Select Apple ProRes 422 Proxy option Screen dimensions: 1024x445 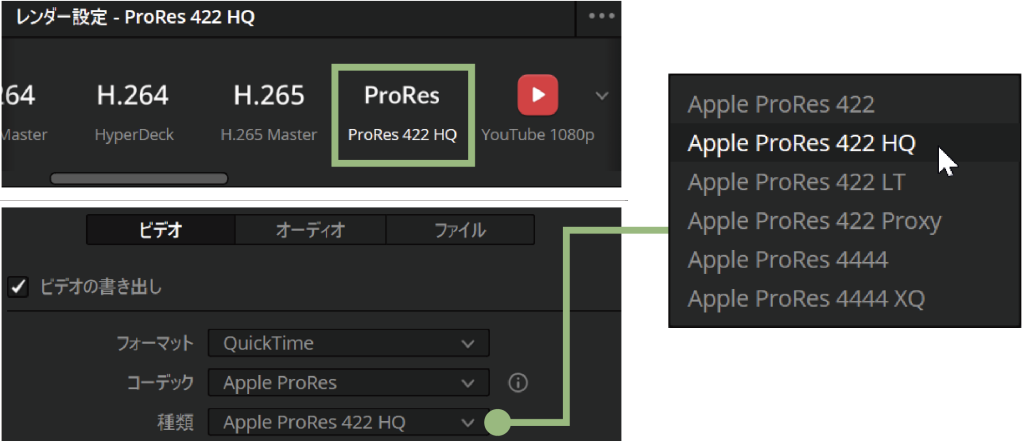(814, 221)
